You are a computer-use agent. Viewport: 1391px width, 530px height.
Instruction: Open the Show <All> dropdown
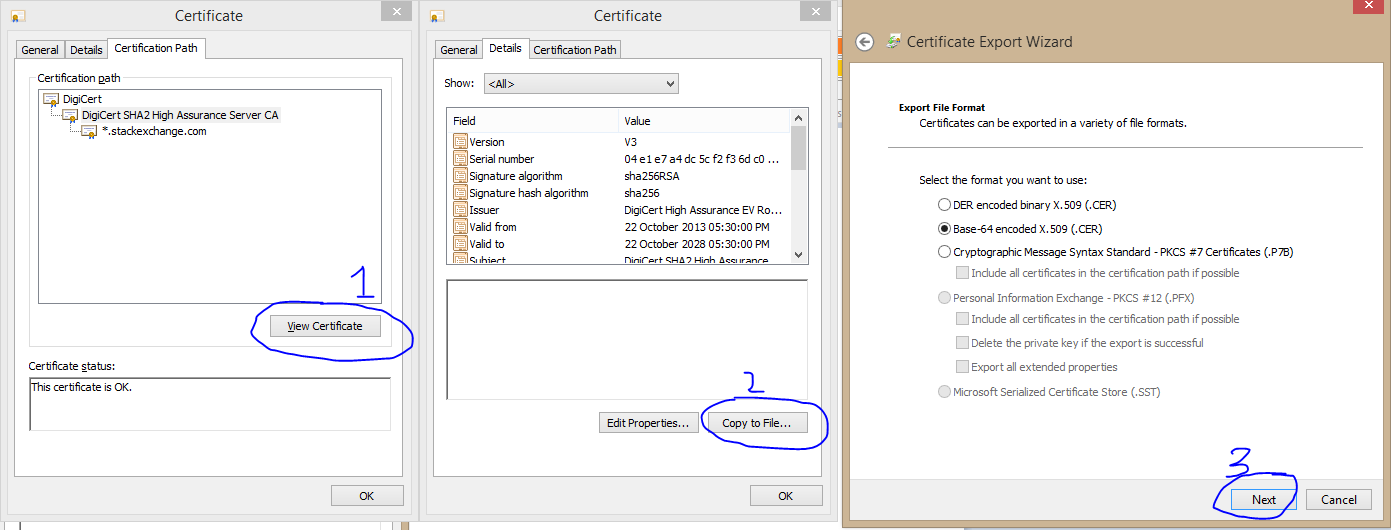581,84
